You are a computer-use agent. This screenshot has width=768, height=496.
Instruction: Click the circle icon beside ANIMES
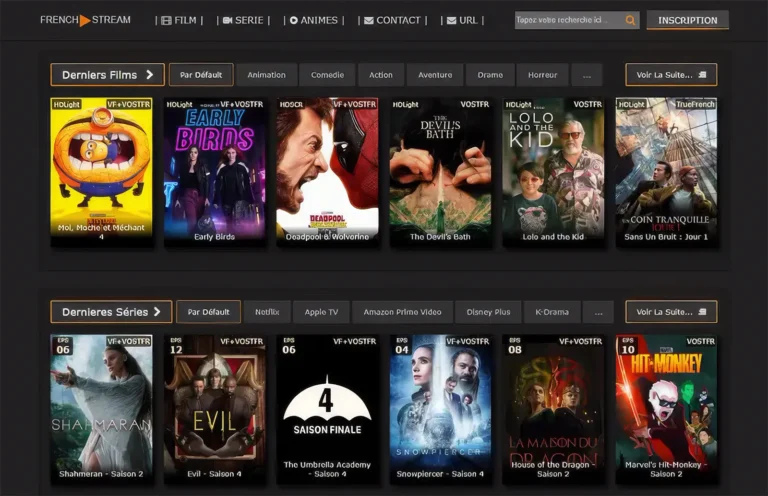294,21
